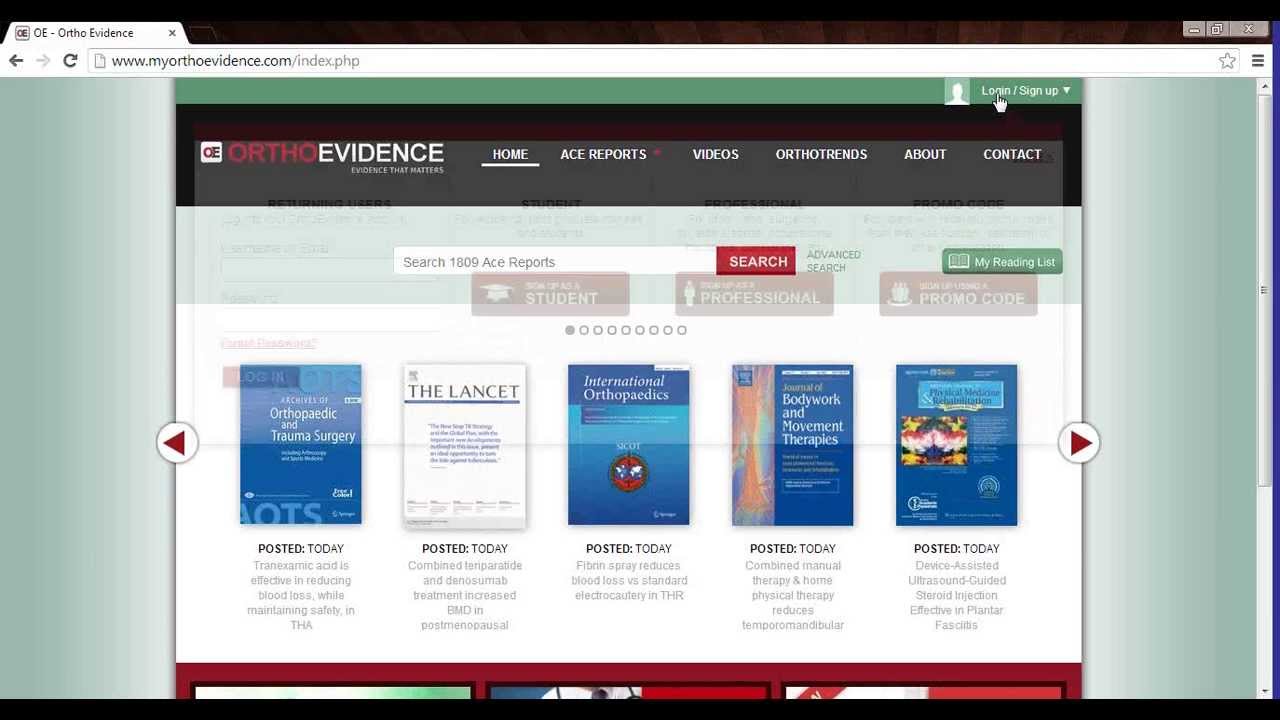Open the VIDEOS menu item
1280x720 pixels.
click(x=716, y=154)
